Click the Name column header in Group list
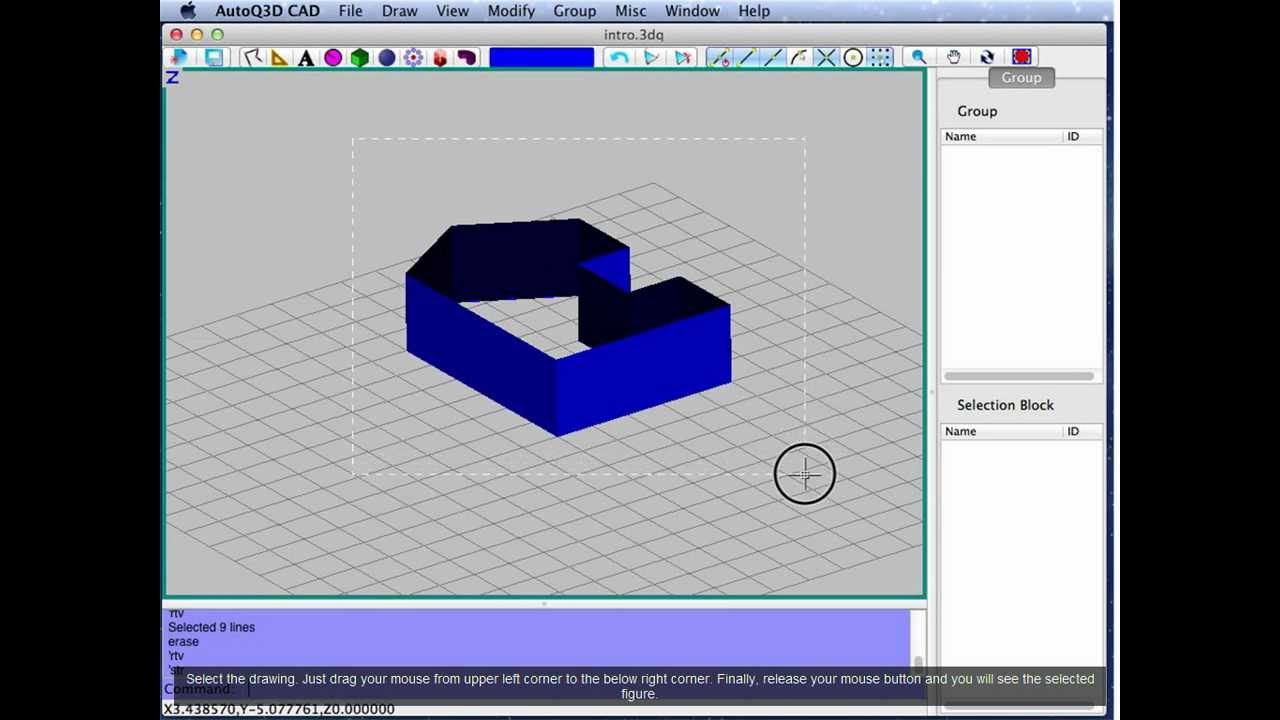 click(1003, 136)
